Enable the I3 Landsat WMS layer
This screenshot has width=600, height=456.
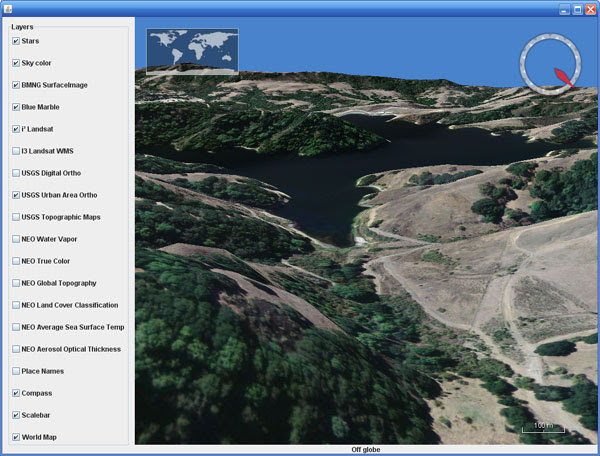tap(16, 151)
